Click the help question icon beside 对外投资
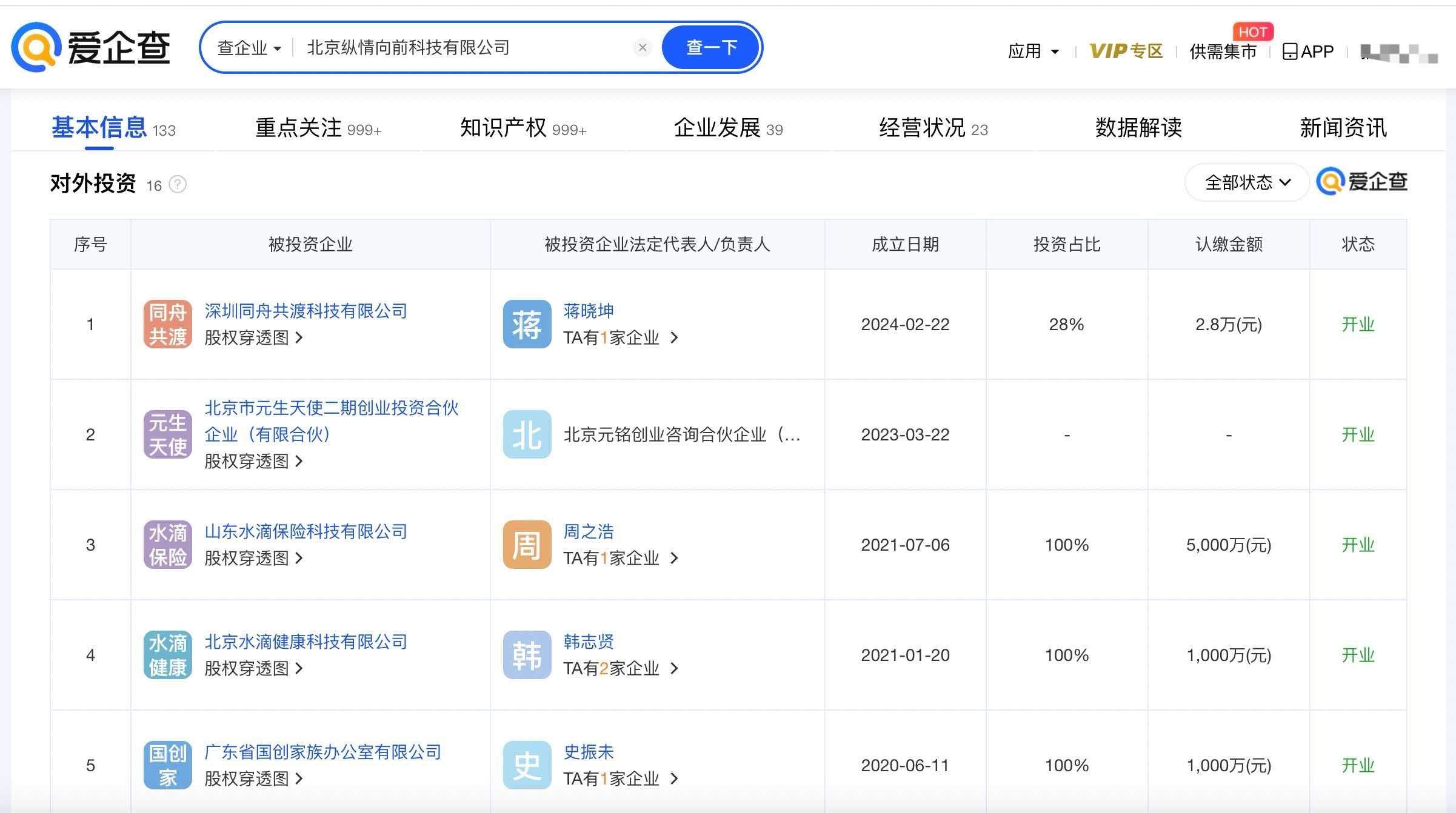The height and width of the screenshot is (813, 1456). coord(178,184)
